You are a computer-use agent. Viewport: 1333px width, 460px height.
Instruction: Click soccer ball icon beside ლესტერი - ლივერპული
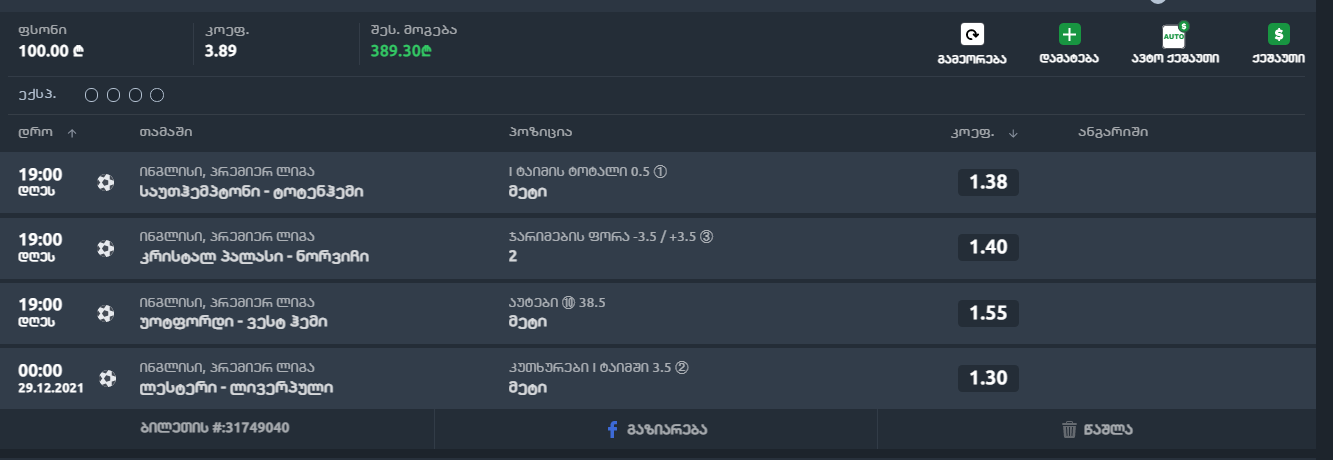(x=107, y=378)
